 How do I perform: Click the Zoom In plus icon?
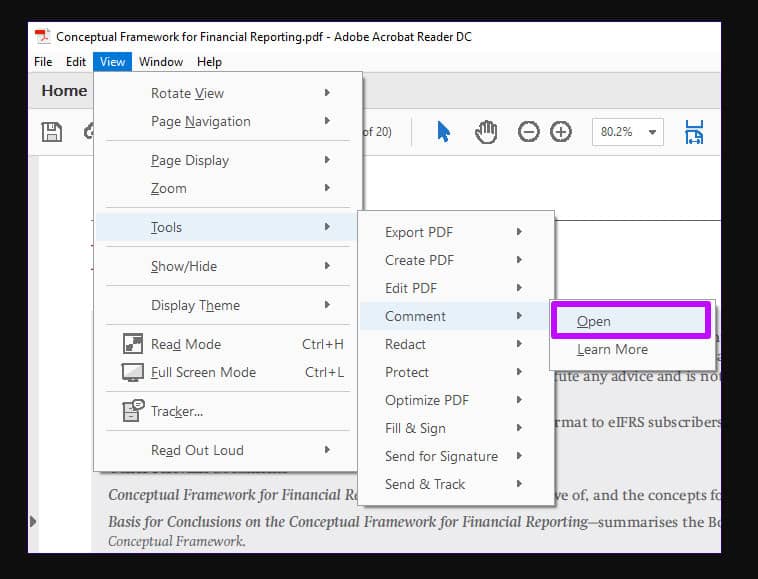point(561,131)
